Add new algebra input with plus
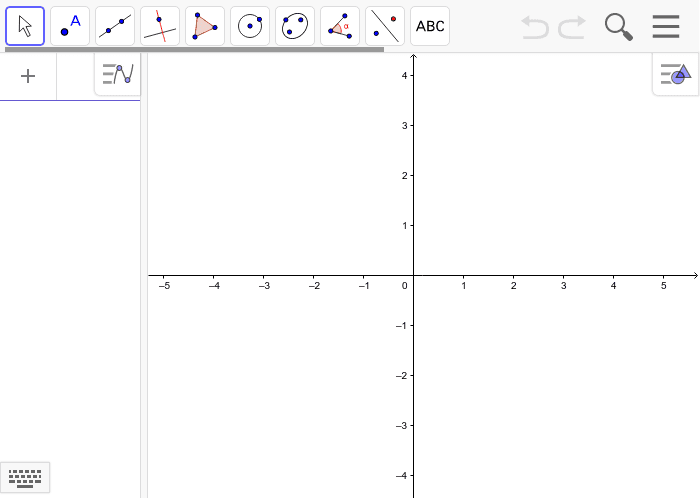 [28, 76]
